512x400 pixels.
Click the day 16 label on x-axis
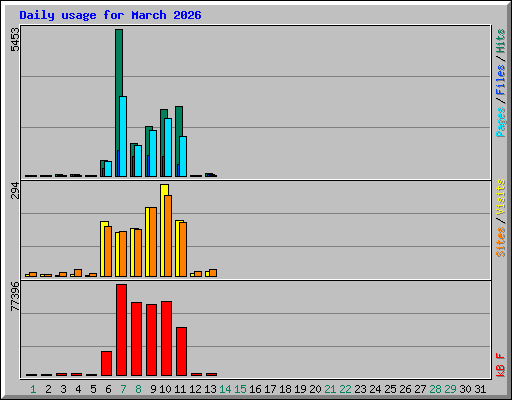tap(255, 389)
